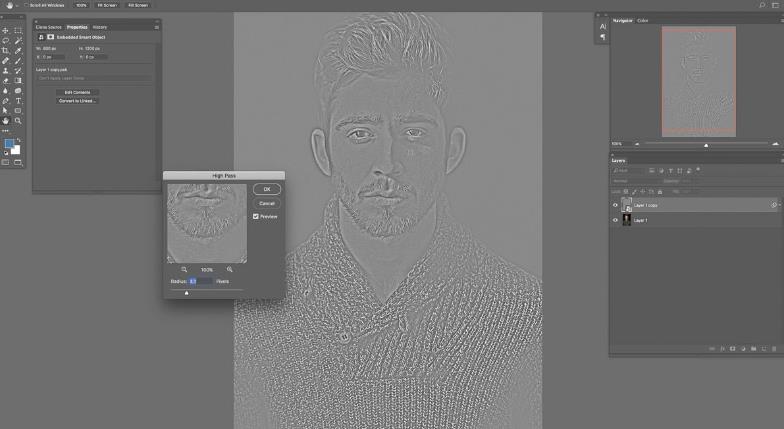Switch to the Color tab

click(x=642, y=20)
